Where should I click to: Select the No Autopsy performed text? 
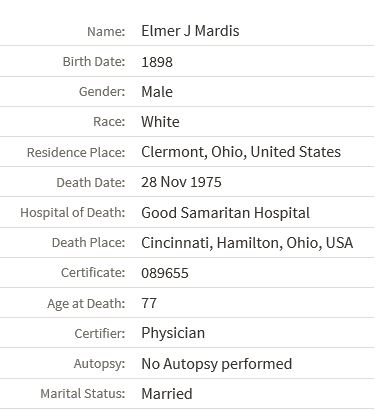(x=217, y=364)
